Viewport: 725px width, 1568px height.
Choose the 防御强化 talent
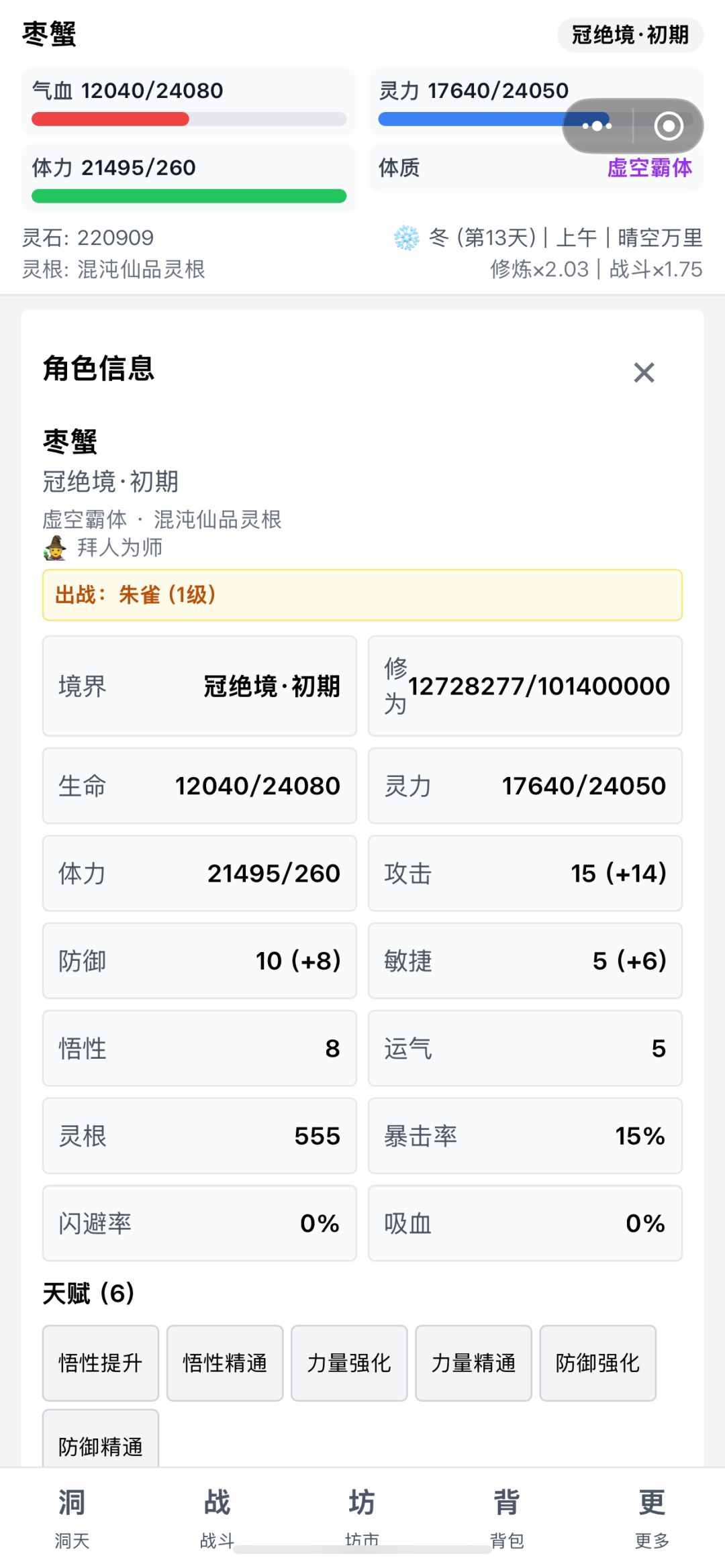[x=597, y=1363]
